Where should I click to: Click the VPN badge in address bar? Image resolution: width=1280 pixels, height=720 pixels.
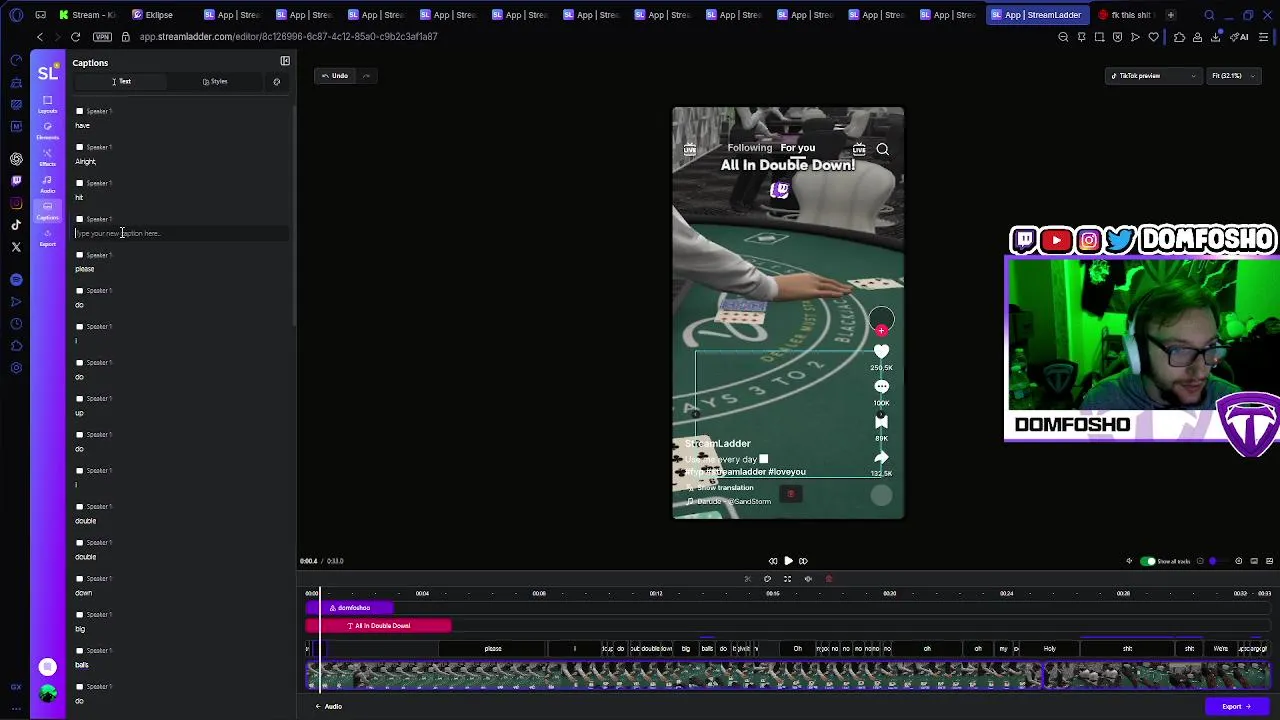click(102, 37)
